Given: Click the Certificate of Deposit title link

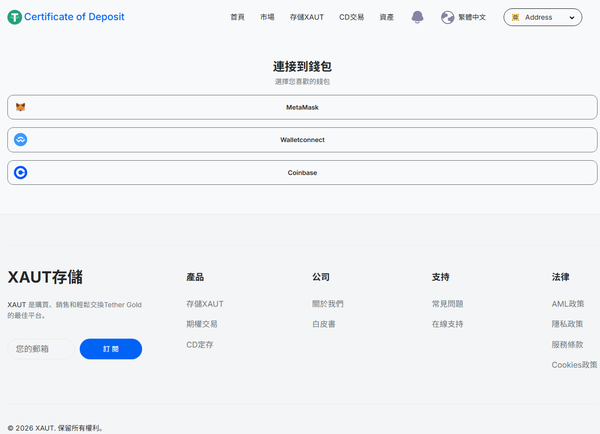Looking at the screenshot, I should [74, 17].
